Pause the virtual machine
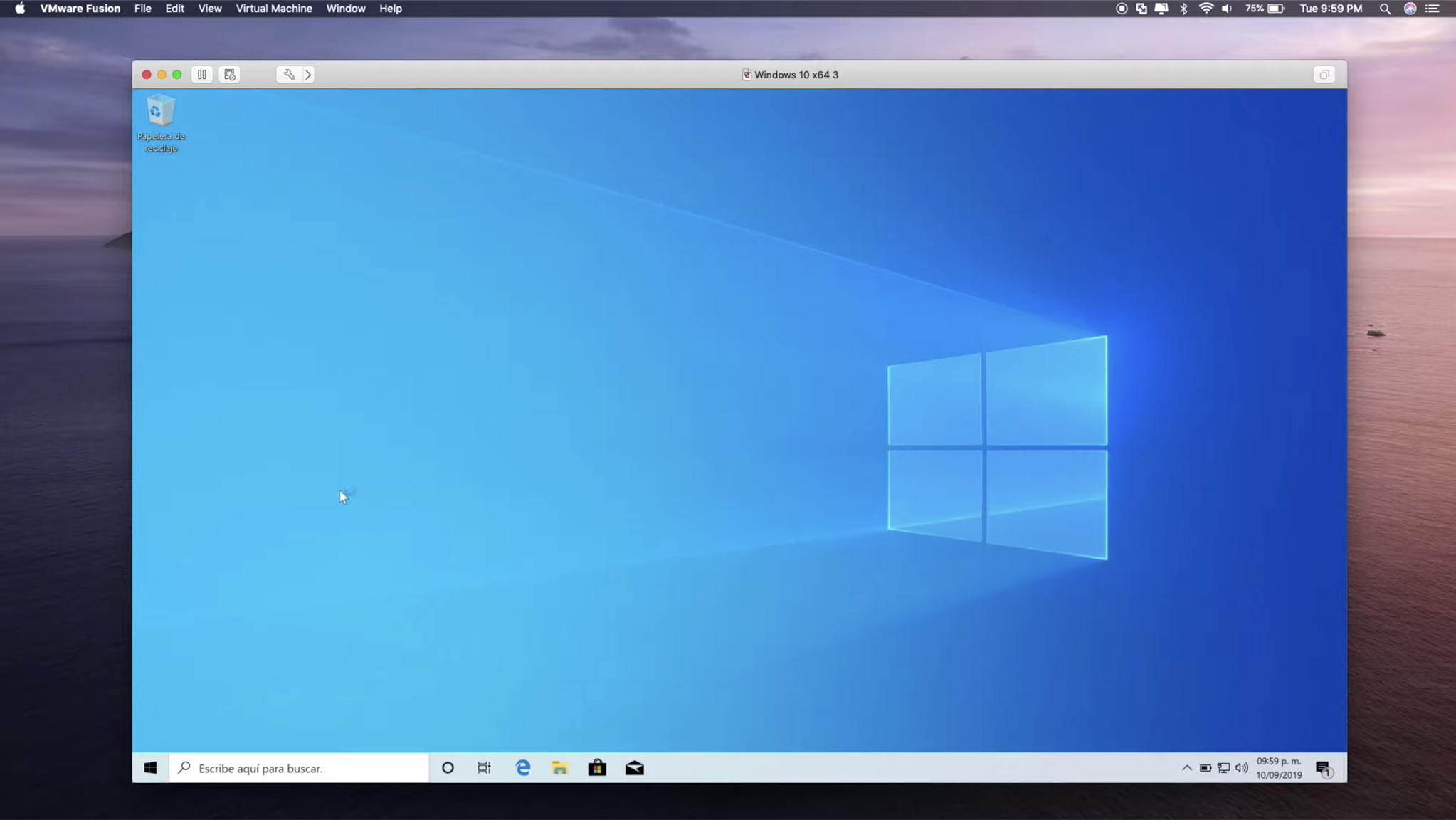 (202, 75)
